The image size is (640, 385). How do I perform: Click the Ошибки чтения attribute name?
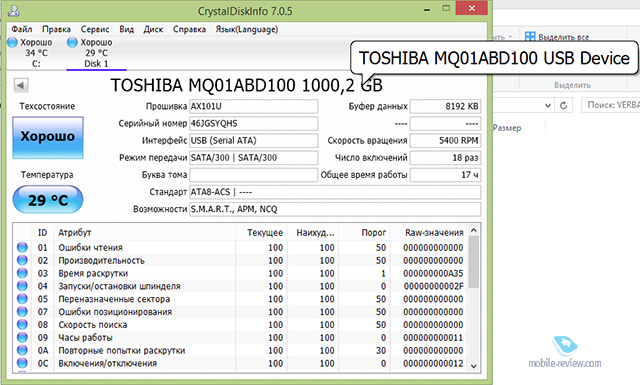coord(90,247)
